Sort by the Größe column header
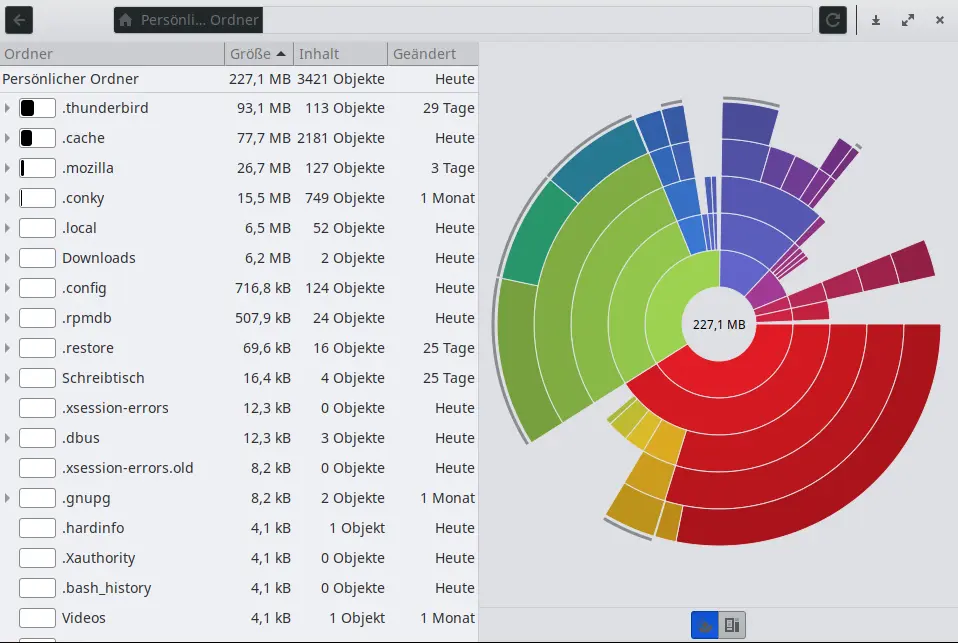958x643 pixels. point(258,54)
